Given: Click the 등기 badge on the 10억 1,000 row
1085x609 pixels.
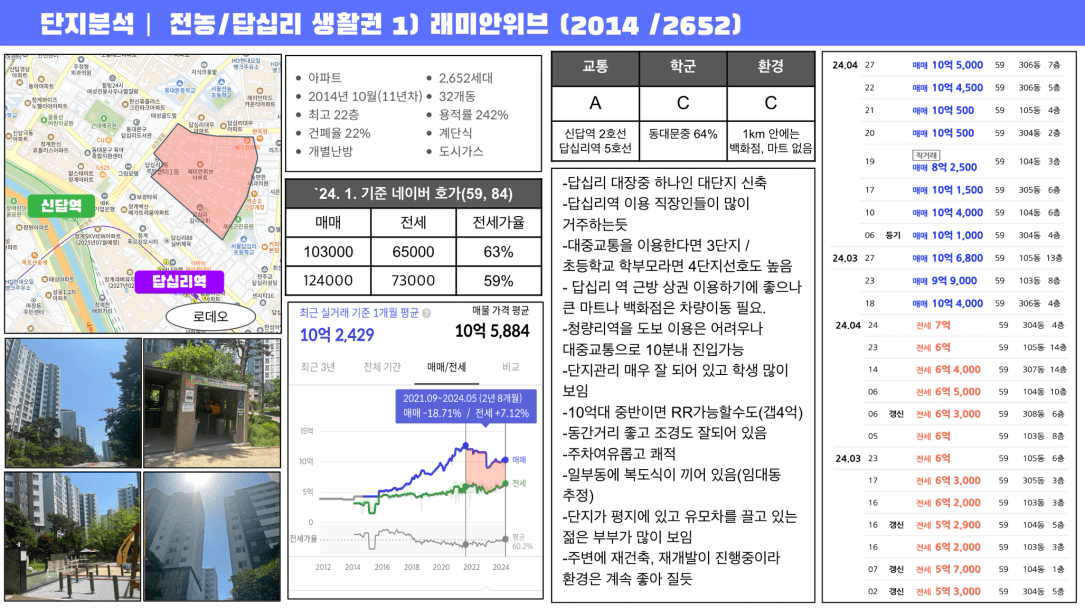Looking at the screenshot, I should click(x=893, y=235).
